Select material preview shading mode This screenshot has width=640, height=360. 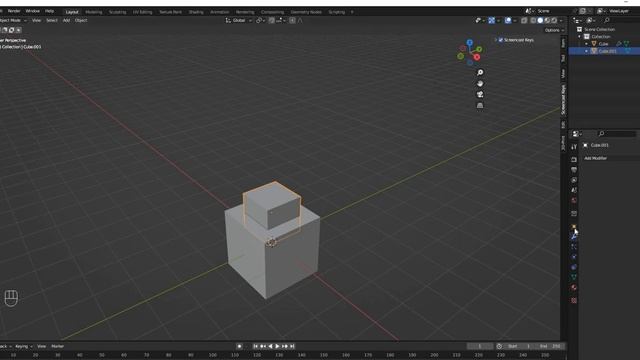[x=547, y=20]
